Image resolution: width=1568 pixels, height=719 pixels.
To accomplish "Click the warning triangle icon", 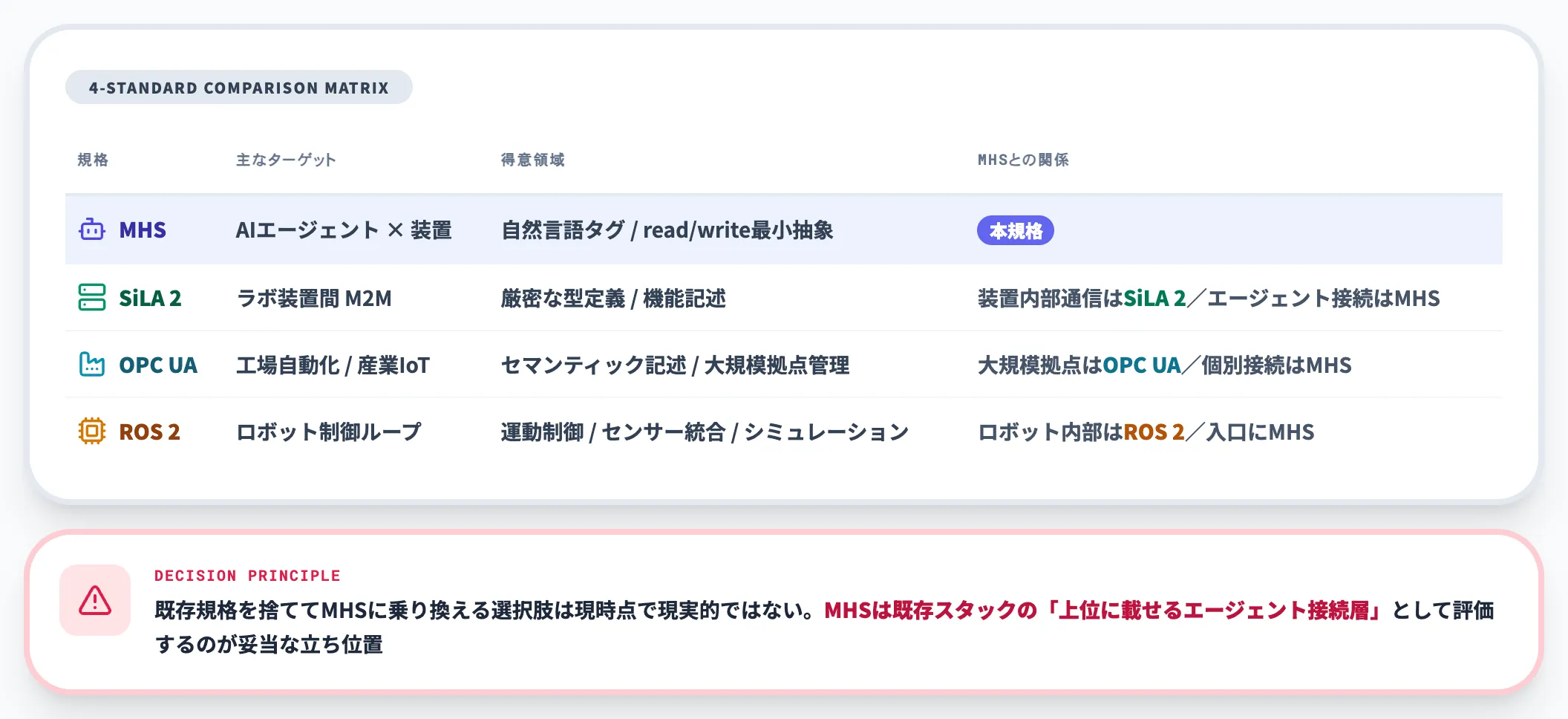I will pos(95,600).
